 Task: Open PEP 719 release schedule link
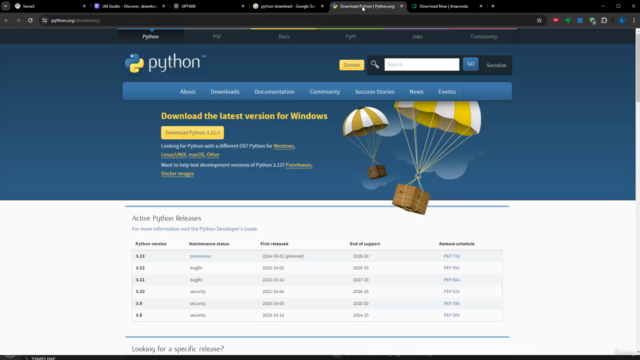click(451, 256)
